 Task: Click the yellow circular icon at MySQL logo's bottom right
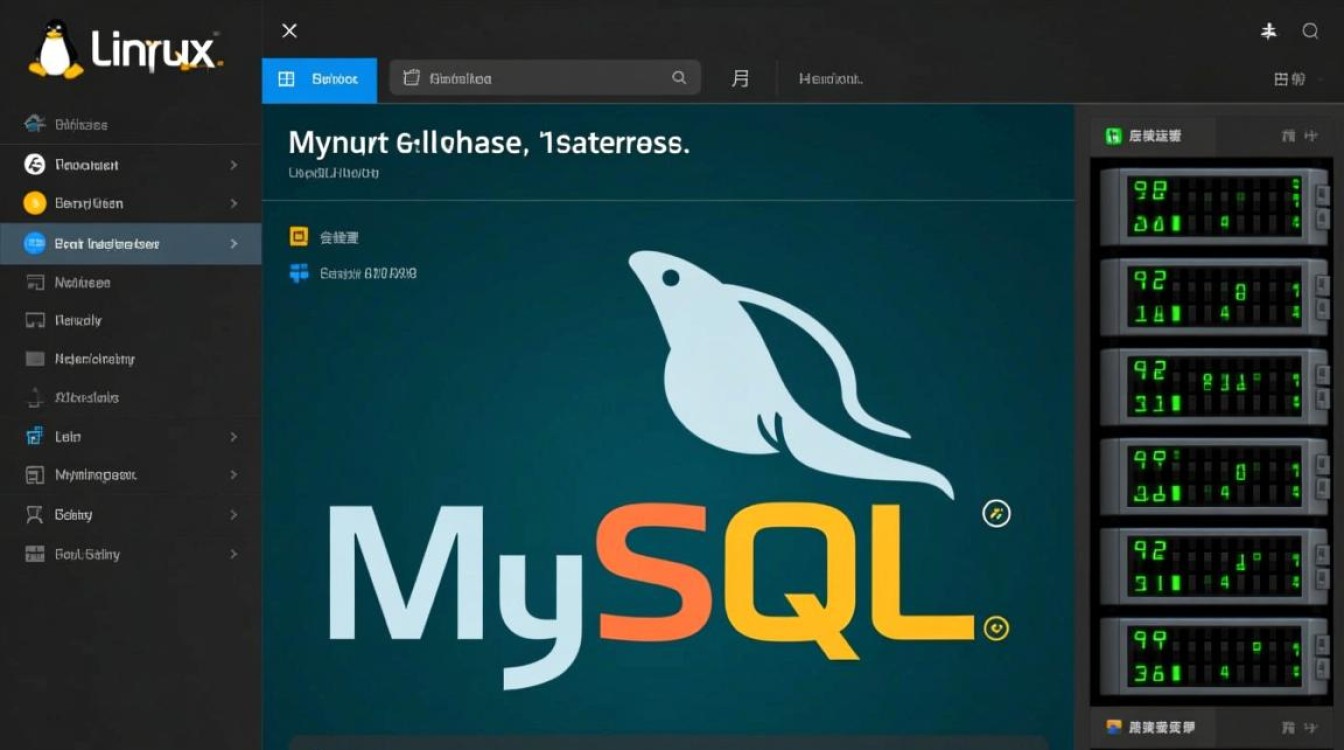pyautogui.click(x=996, y=628)
